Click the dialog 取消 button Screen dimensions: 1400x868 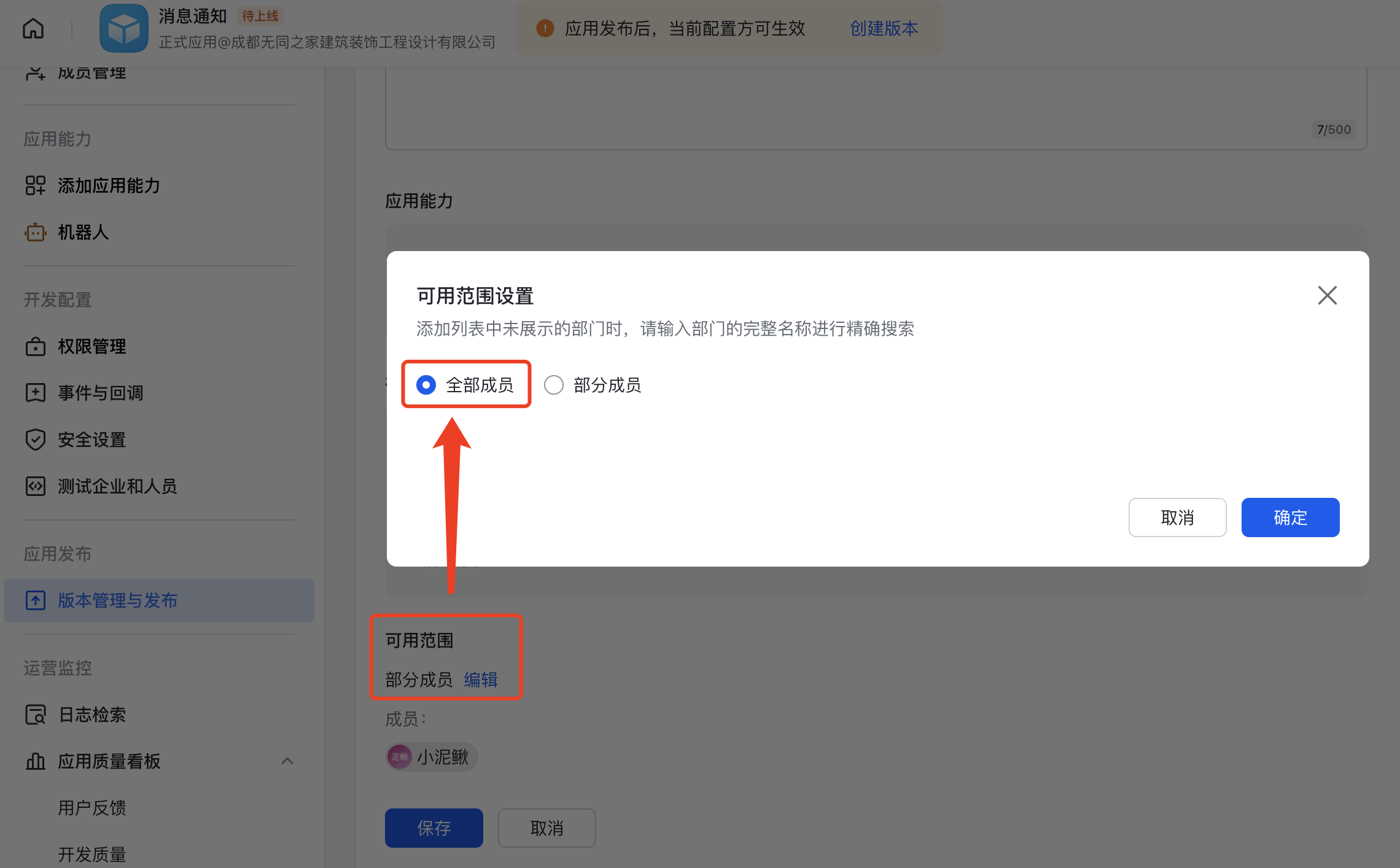point(1177,517)
